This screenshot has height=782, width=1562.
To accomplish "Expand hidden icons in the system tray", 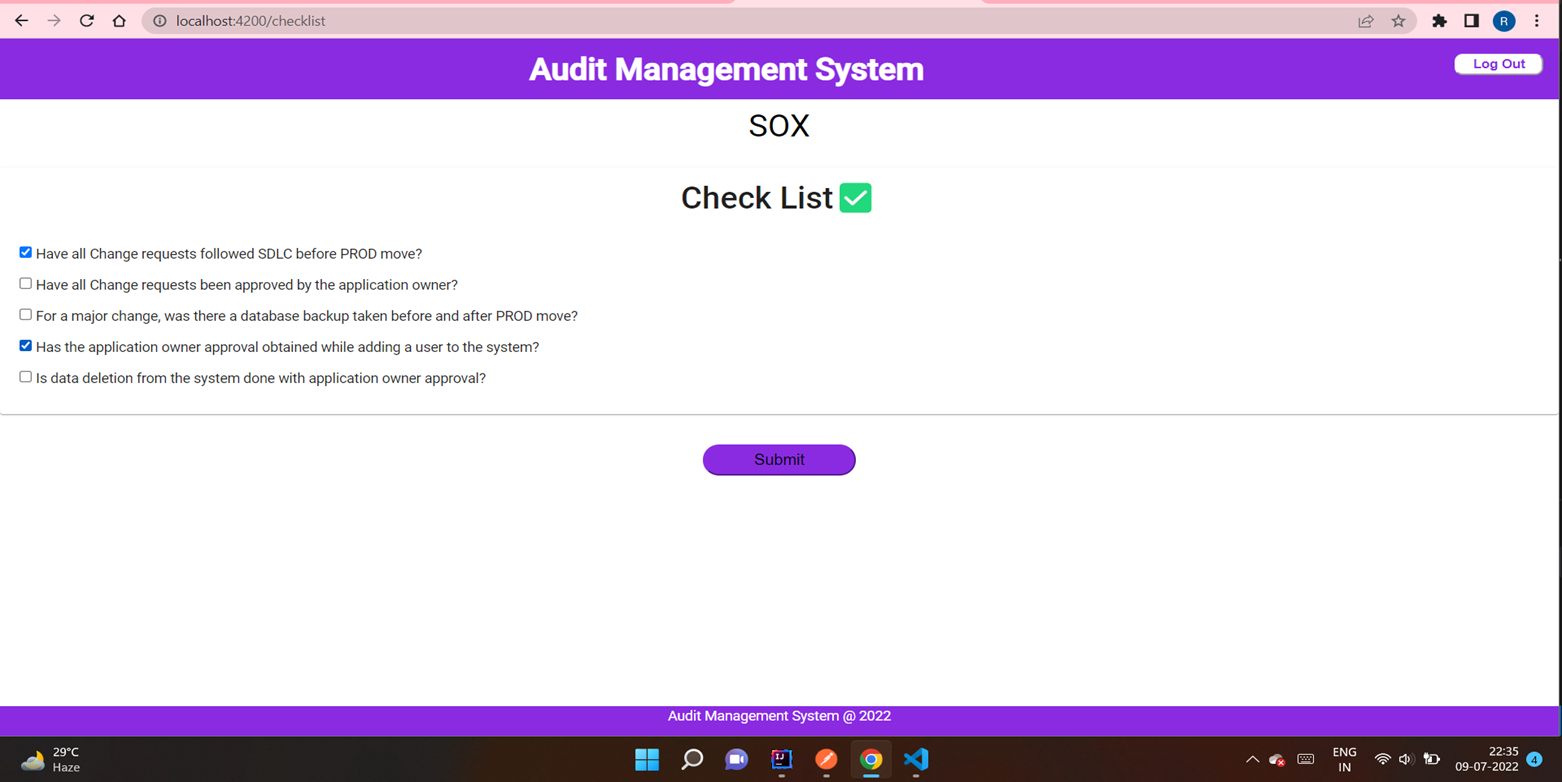I will click(x=1252, y=759).
